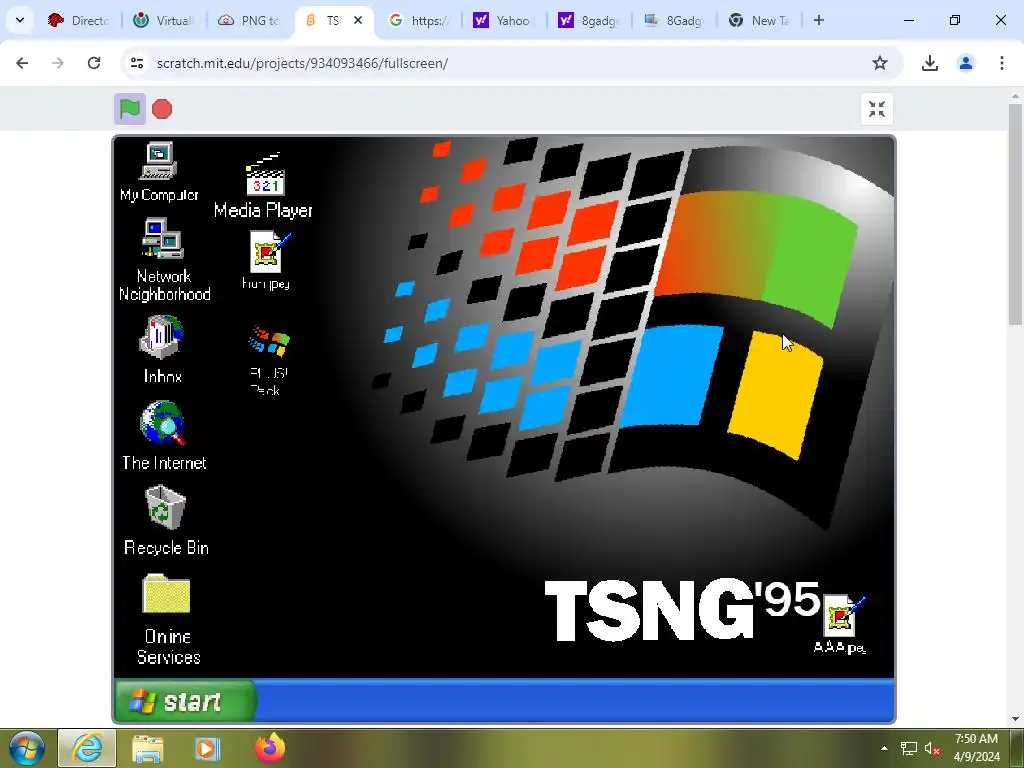Screen dimensions: 1024x768
Task: Switch to the Directo tab
Action: tap(80, 20)
